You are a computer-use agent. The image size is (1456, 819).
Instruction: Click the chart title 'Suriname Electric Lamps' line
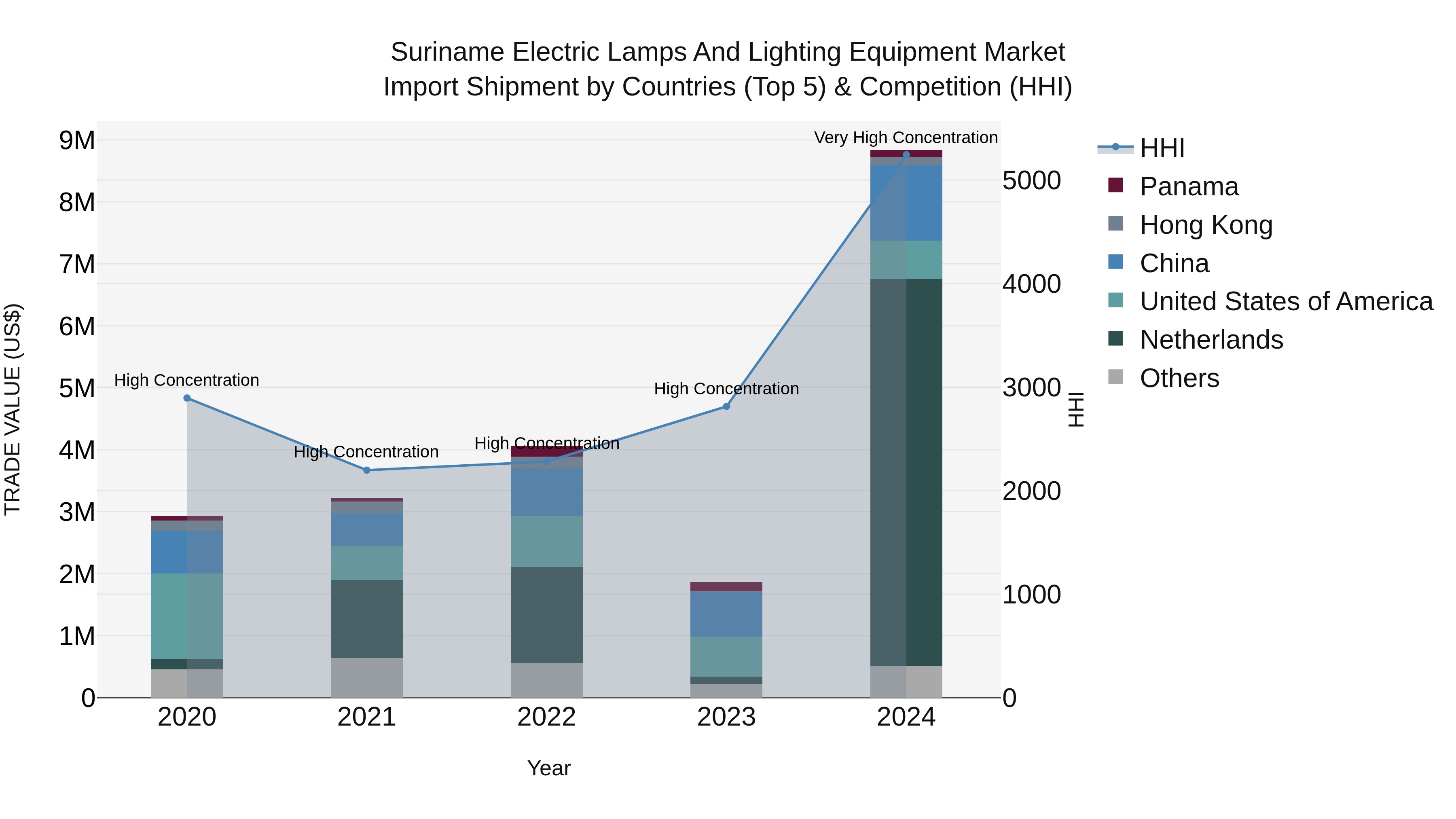point(728,52)
